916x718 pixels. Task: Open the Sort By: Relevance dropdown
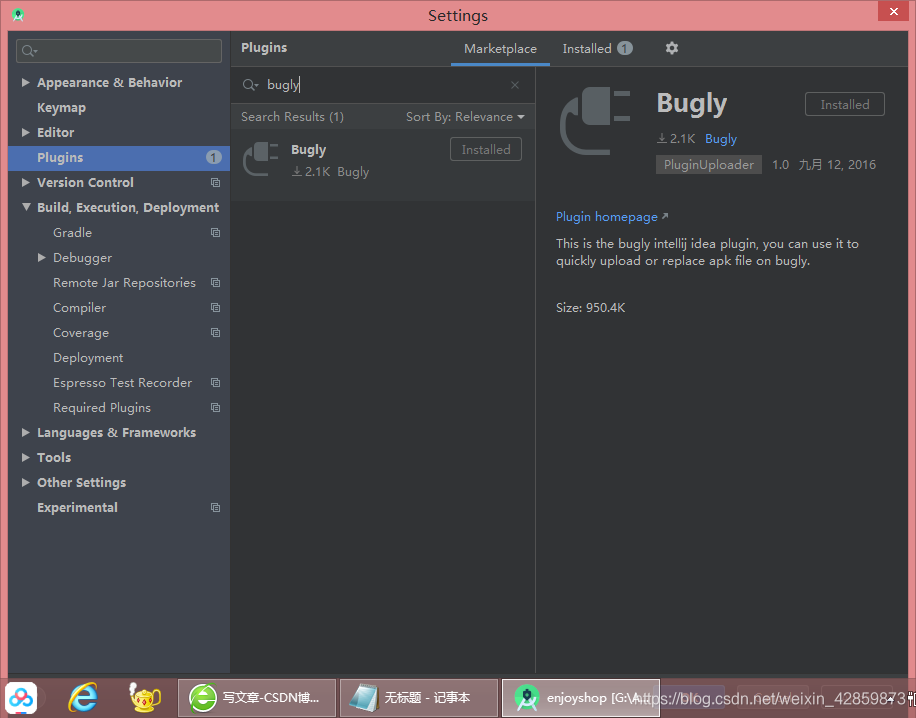465,117
